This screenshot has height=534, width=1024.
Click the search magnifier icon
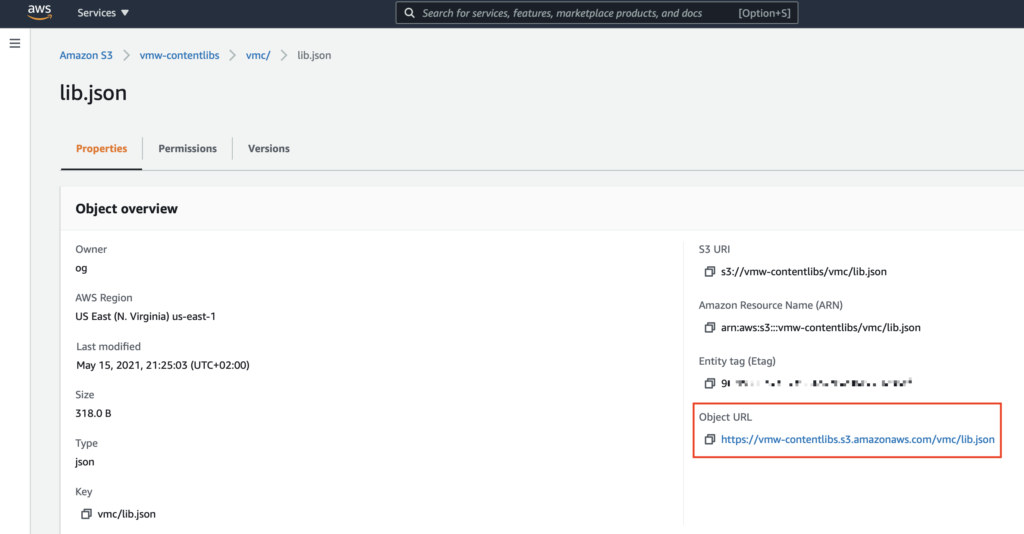[409, 13]
